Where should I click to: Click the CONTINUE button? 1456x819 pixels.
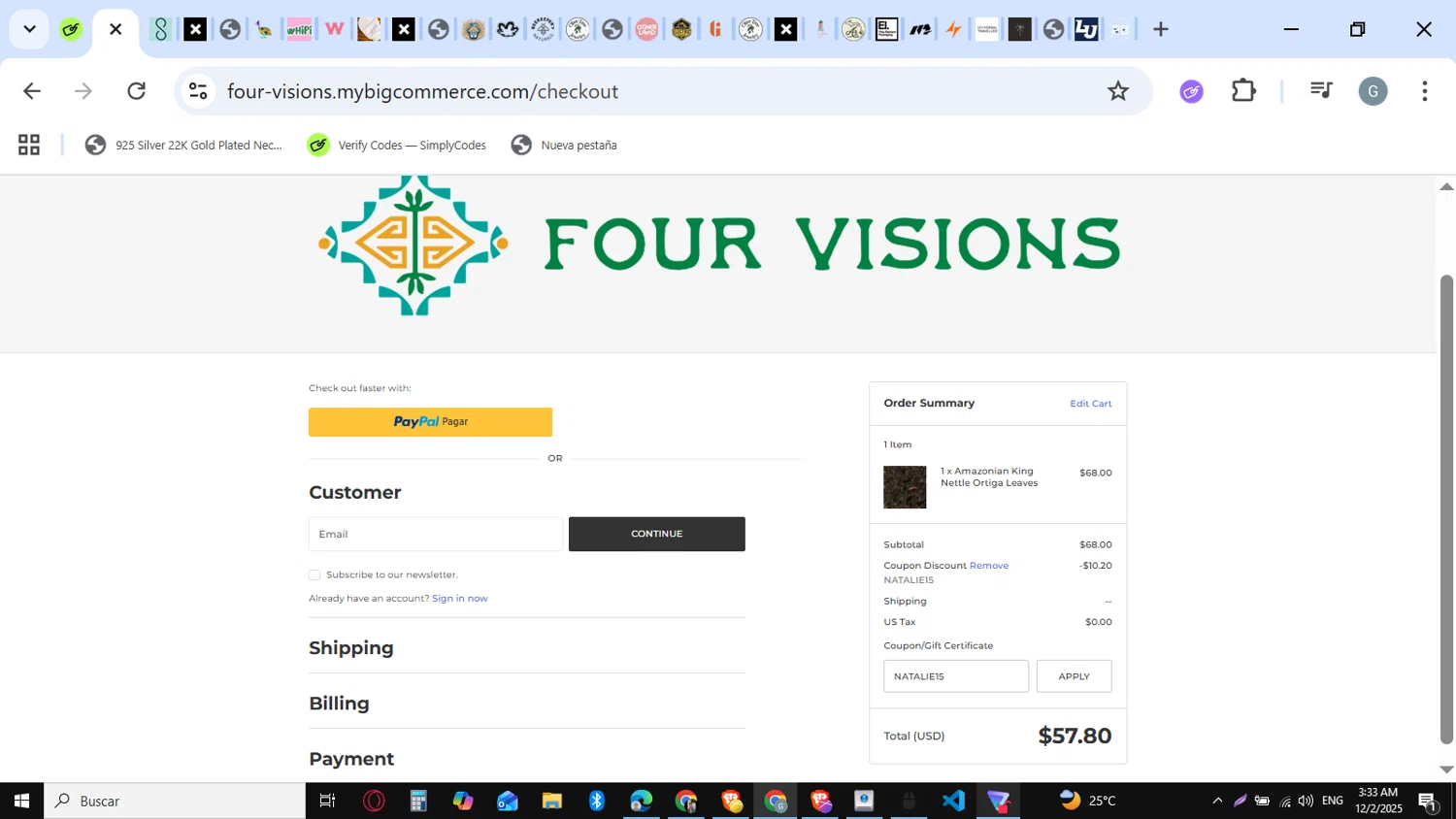pos(657,534)
